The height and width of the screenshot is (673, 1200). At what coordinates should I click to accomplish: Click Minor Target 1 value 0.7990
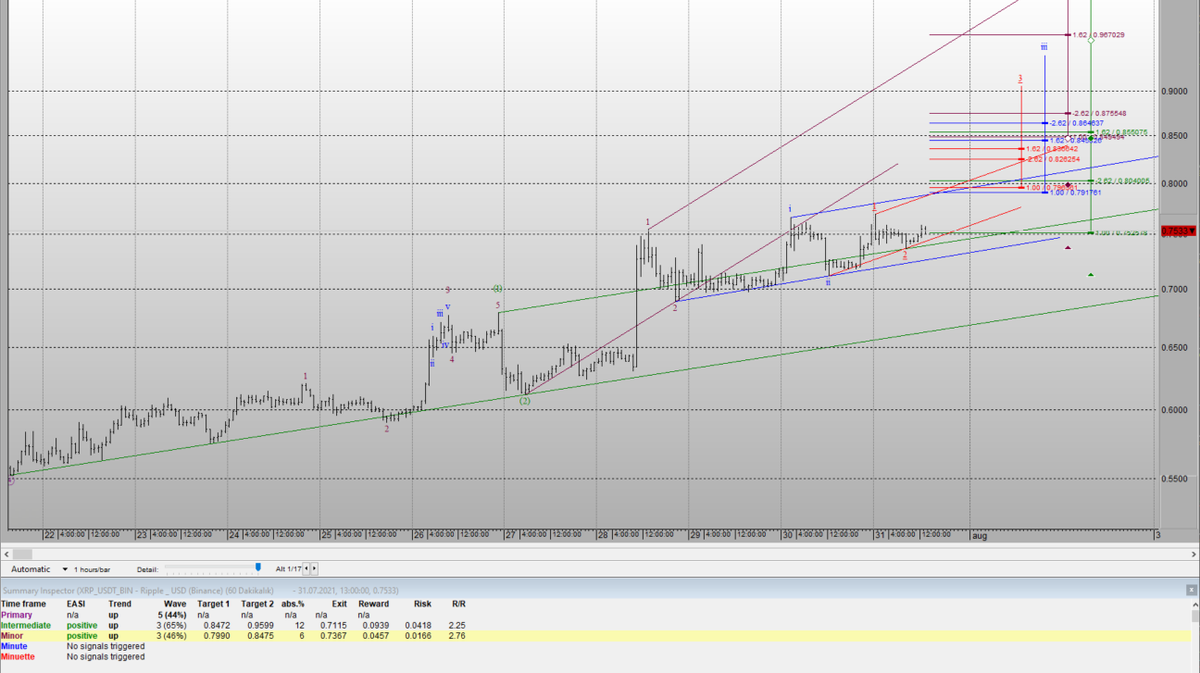[216, 636]
